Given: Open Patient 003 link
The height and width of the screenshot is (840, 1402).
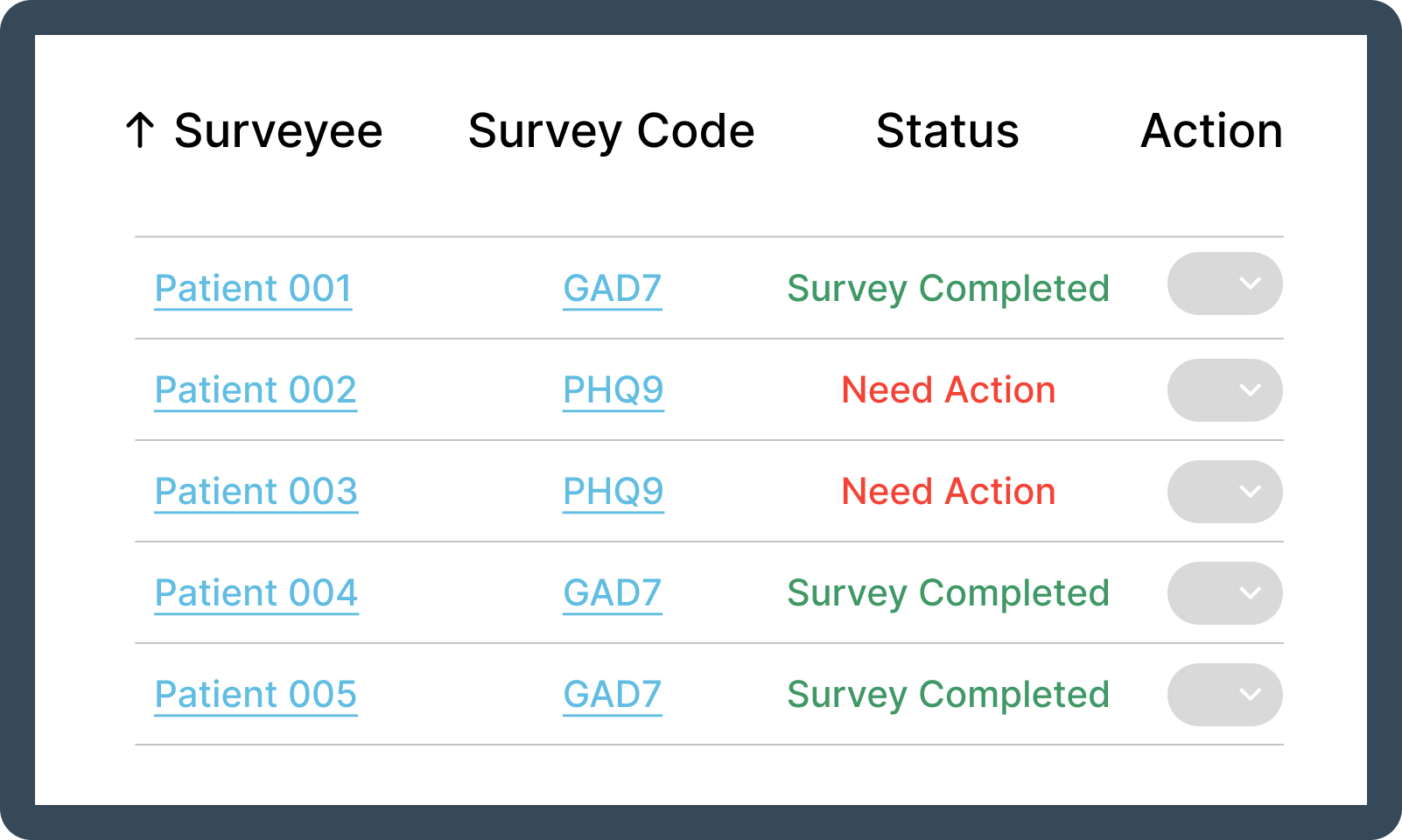Looking at the screenshot, I should click(x=256, y=492).
